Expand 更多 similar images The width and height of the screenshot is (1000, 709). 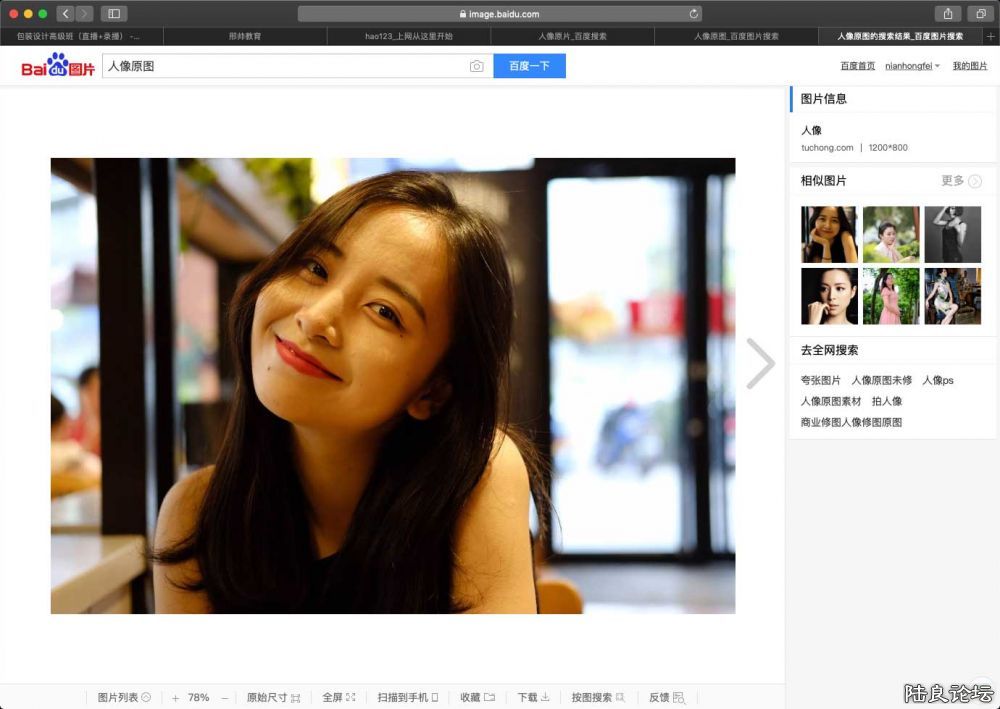point(961,181)
